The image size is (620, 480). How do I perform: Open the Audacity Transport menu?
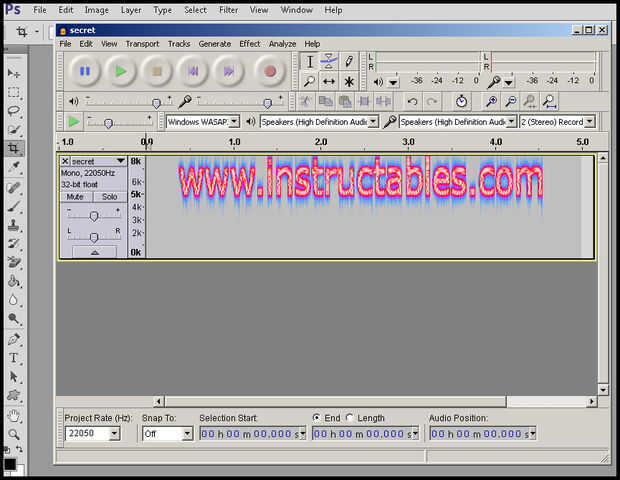coord(142,44)
